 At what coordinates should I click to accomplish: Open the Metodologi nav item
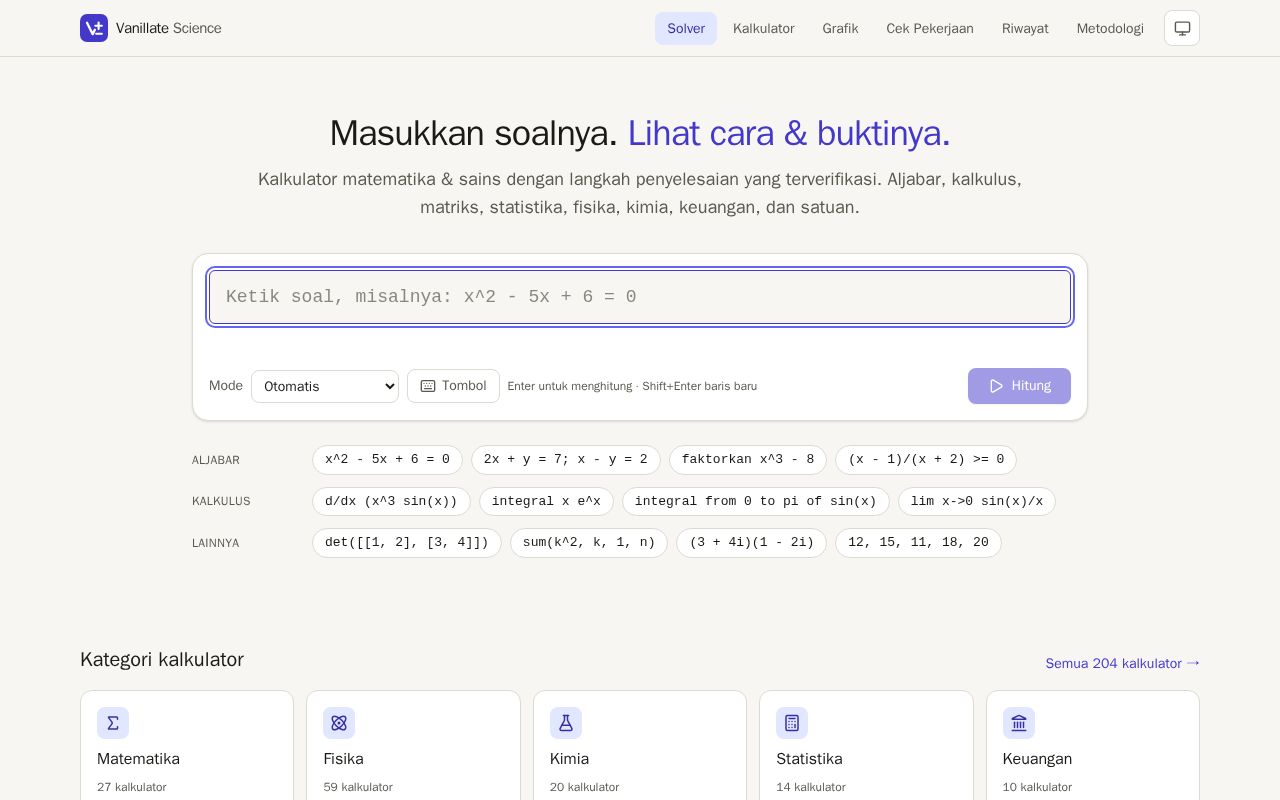click(1110, 28)
